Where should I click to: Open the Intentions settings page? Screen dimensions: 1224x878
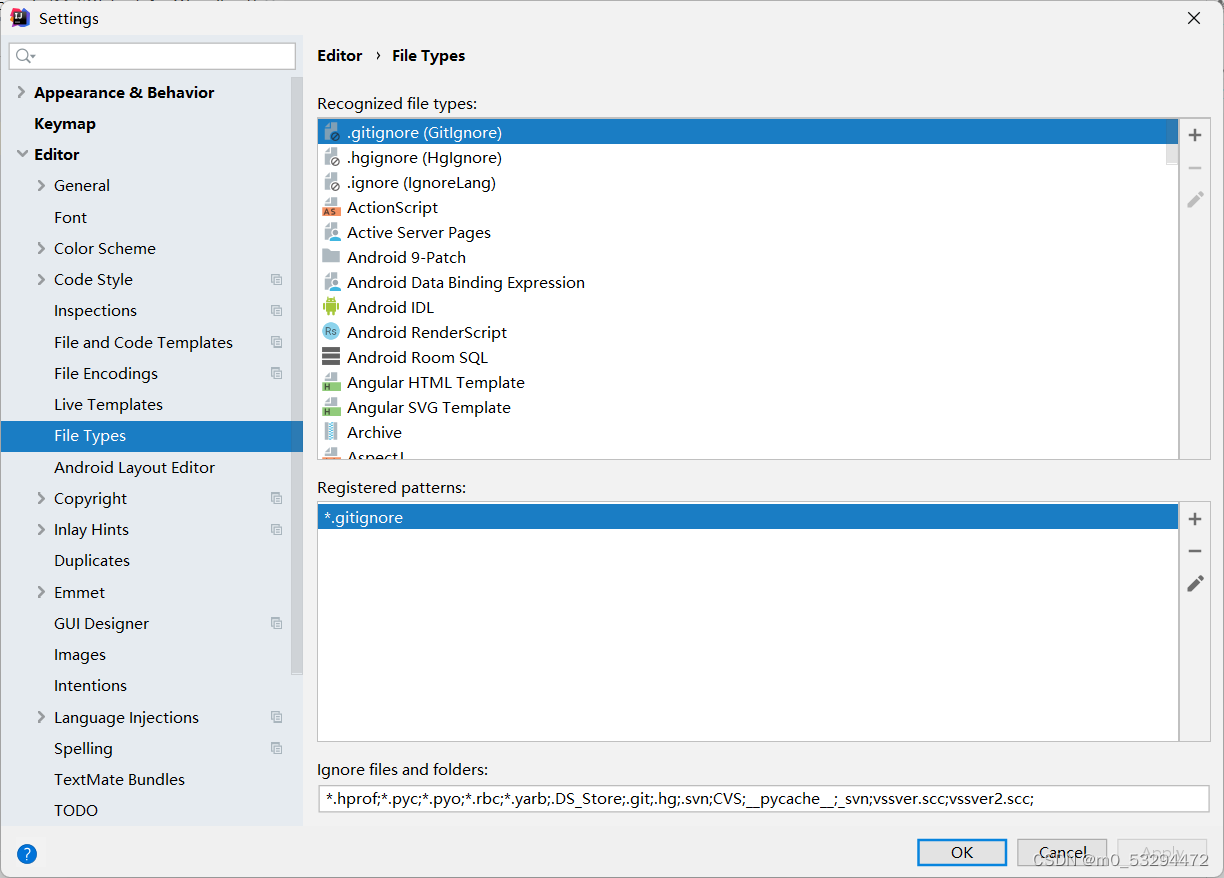coord(90,685)
